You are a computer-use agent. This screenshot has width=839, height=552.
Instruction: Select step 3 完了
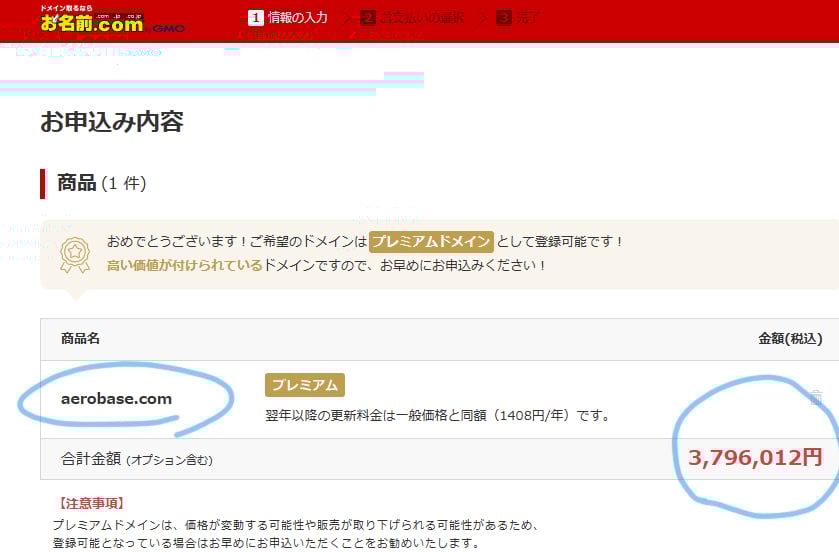pos(517,18)
